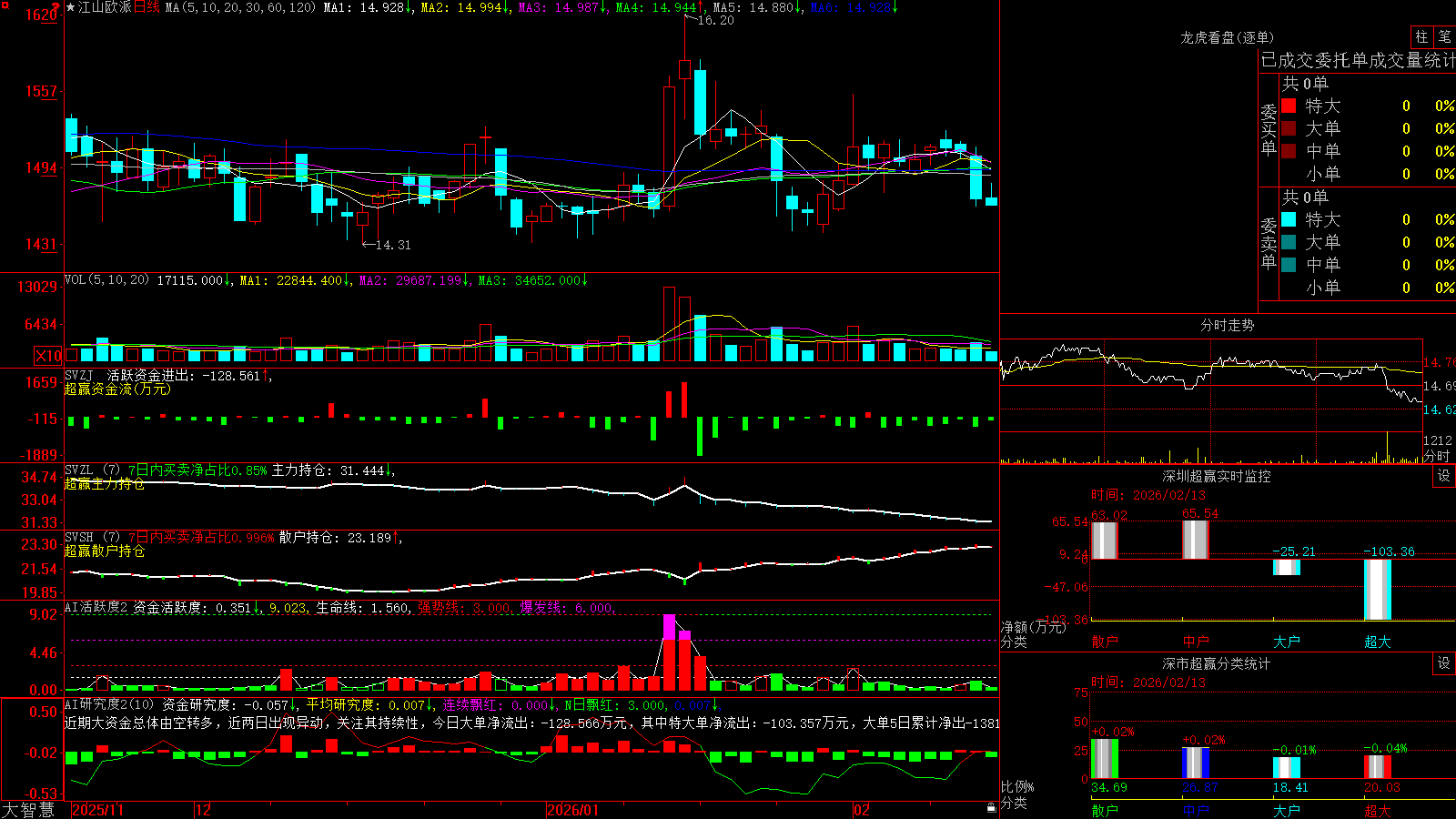The width and height of the screenshot is (1456, 819).
Task: Click the 深市超赢分类统计 panel title
Action: pyautogui.click(x=1217, y=663)
